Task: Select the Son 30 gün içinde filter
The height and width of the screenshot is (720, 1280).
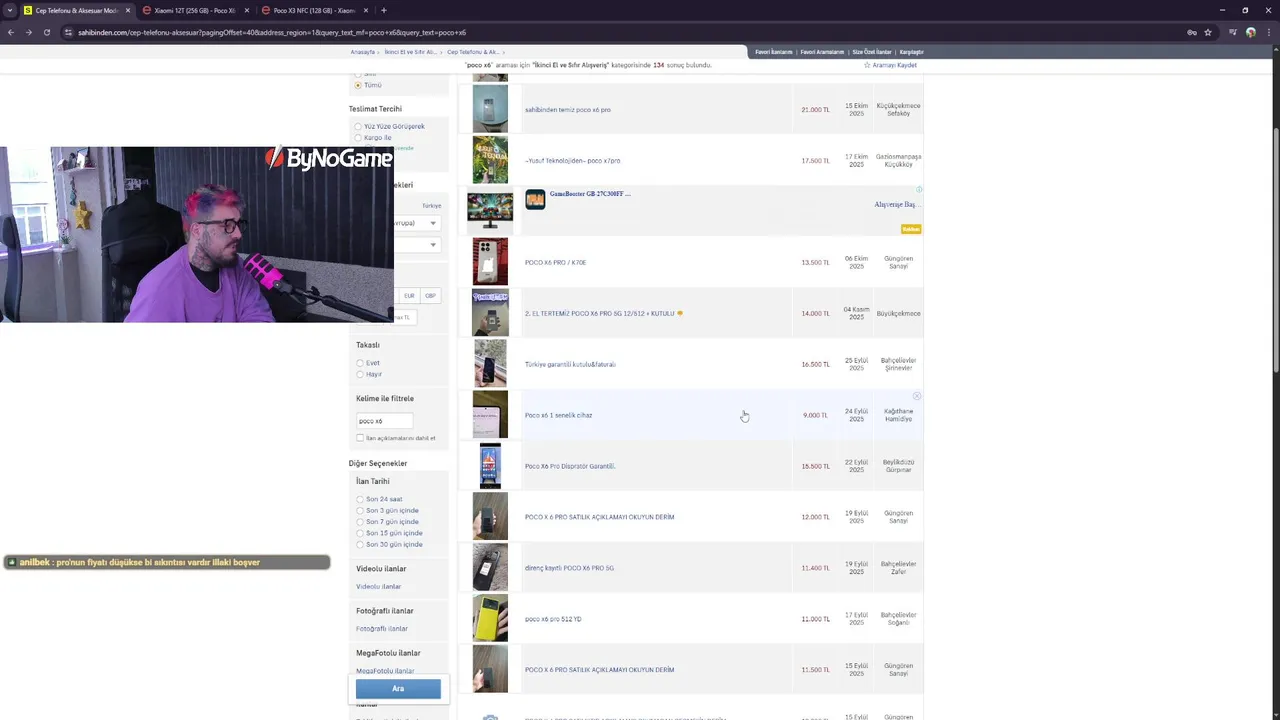Action: point(360,544)
